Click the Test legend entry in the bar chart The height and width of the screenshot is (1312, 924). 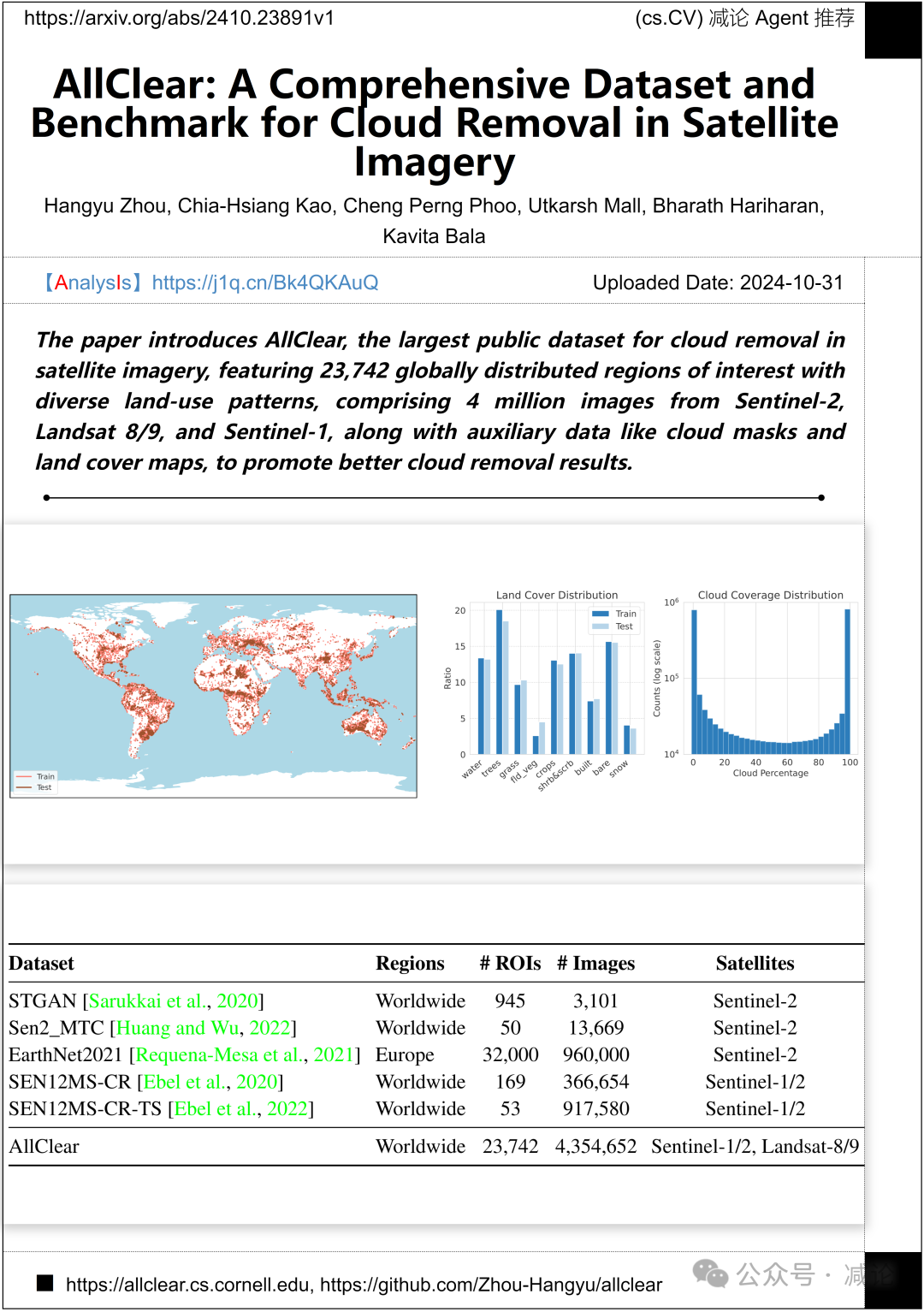(613, 626)
